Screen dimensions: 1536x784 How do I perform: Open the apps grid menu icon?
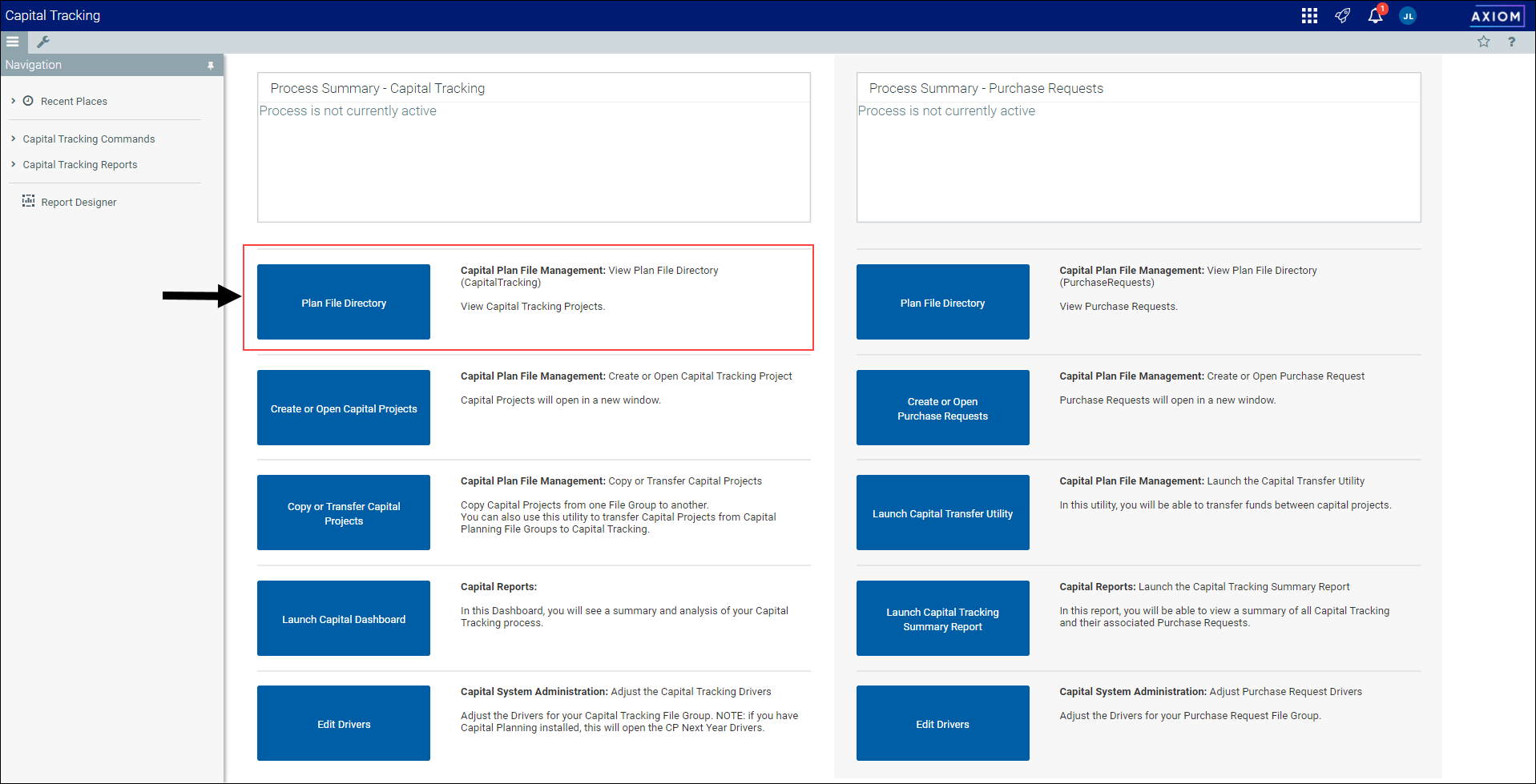pyautogui.click(x=1309, y=16)
